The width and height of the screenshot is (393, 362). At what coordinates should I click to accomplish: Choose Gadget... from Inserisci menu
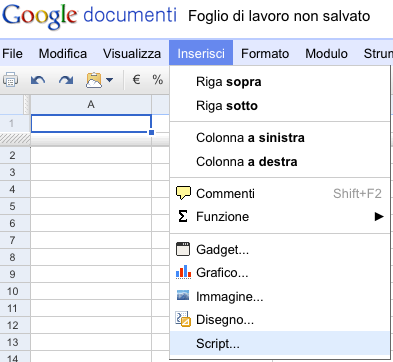280,249
